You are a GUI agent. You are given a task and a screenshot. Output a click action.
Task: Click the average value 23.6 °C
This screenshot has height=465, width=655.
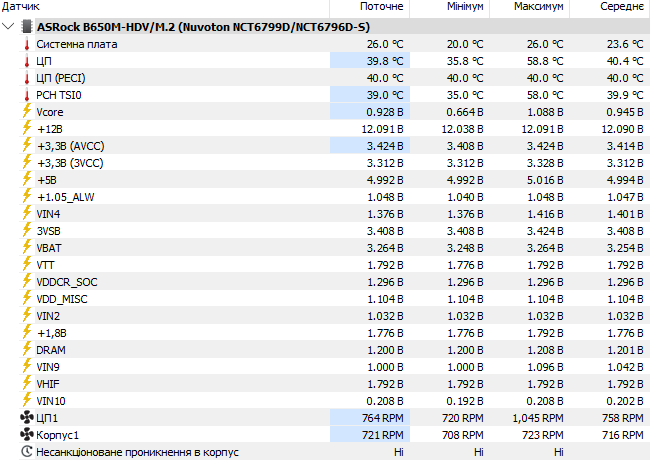(x=625, y=44)
